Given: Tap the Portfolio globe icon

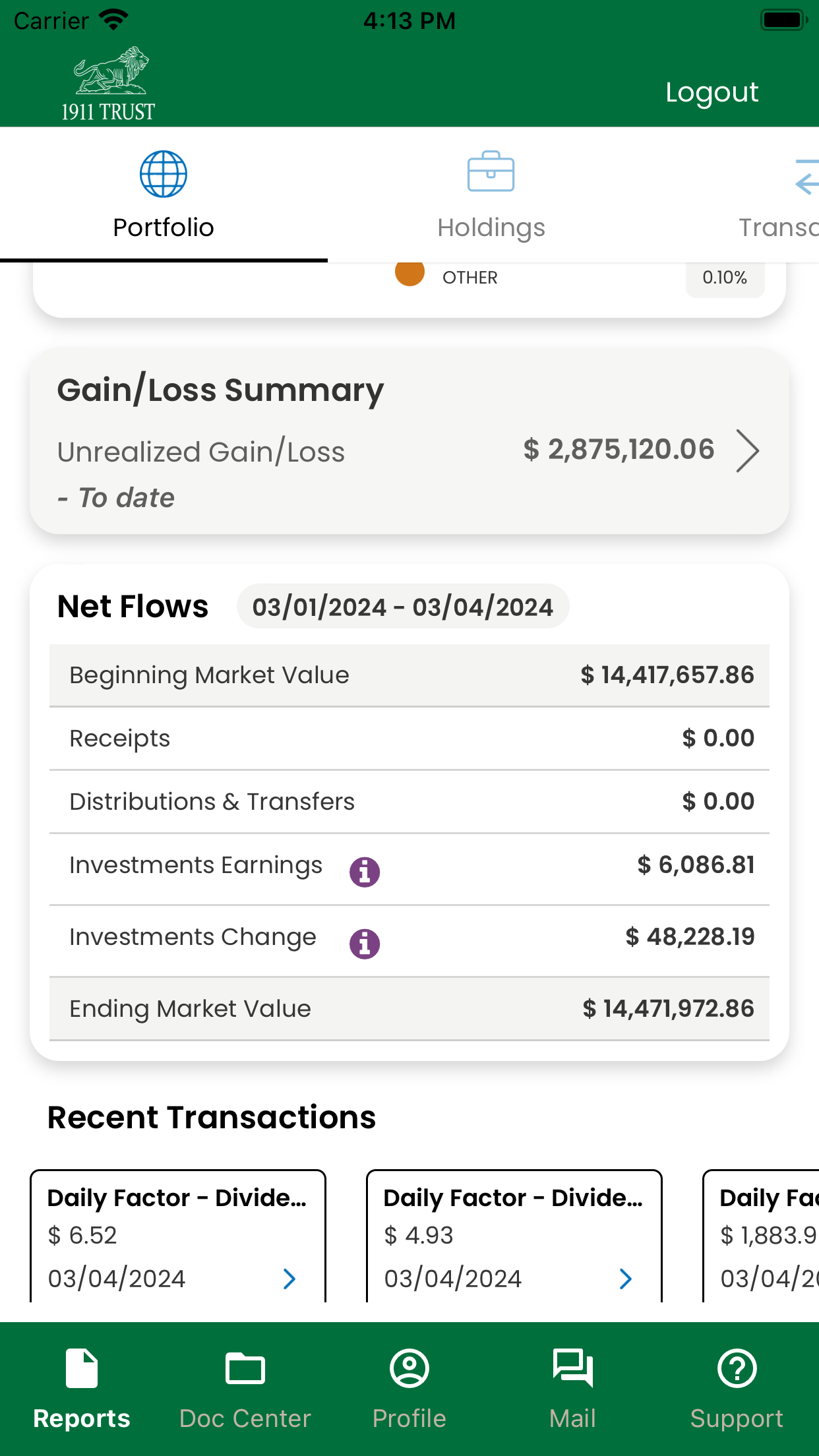Looking at the screenshot, I should [164, 174].
